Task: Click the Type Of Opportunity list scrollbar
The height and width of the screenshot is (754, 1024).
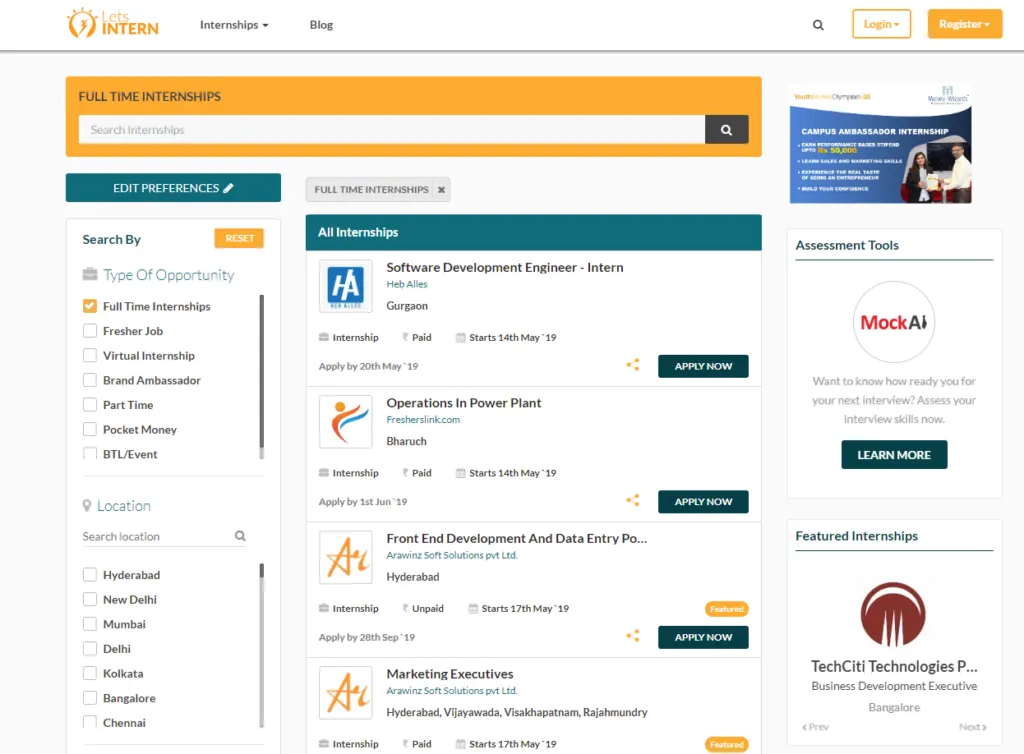Action: pyautogui.click(x=262, y=377)
